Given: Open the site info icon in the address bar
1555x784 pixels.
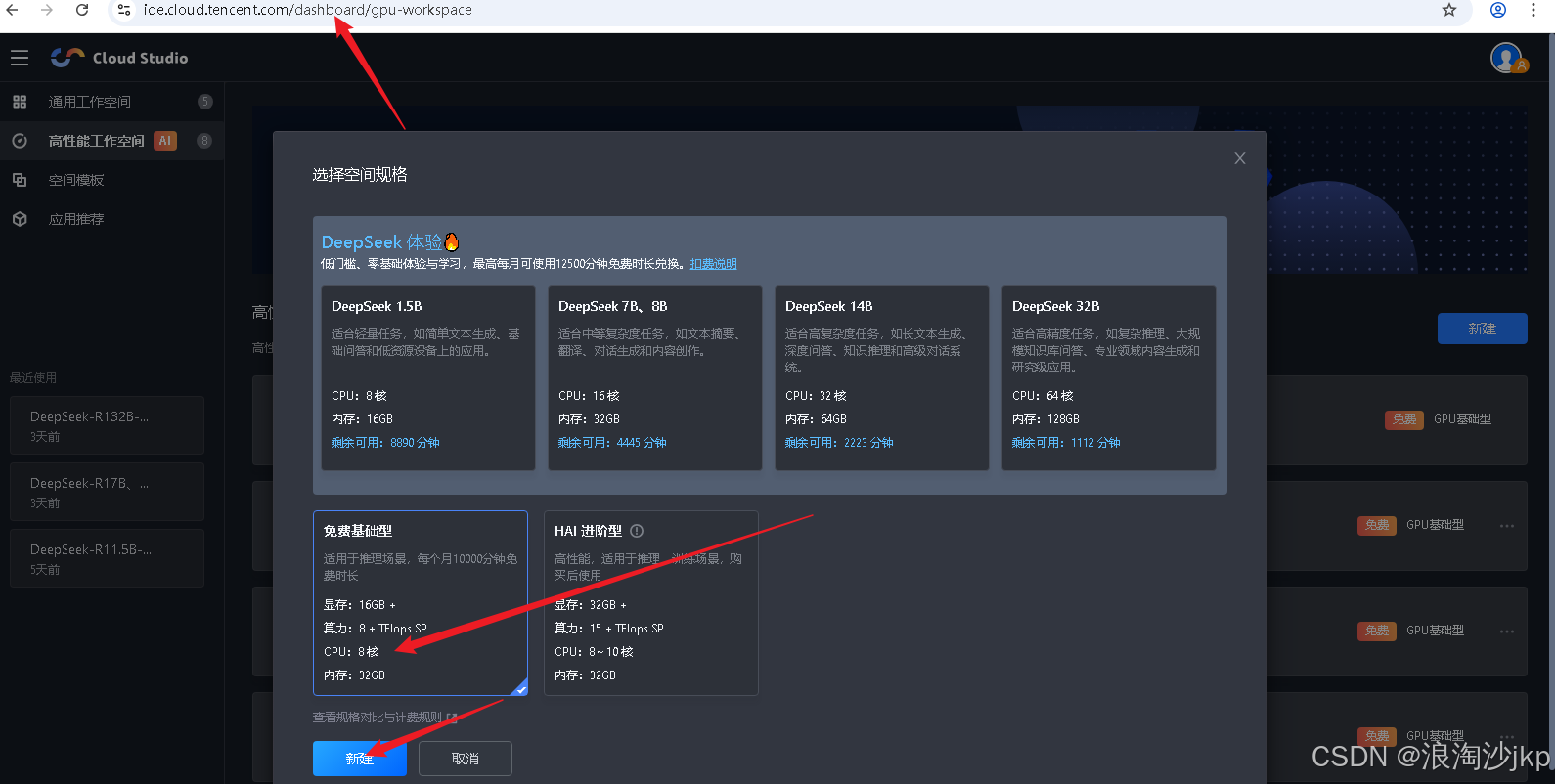Looking at the screenshot, I should coord(123,10).
